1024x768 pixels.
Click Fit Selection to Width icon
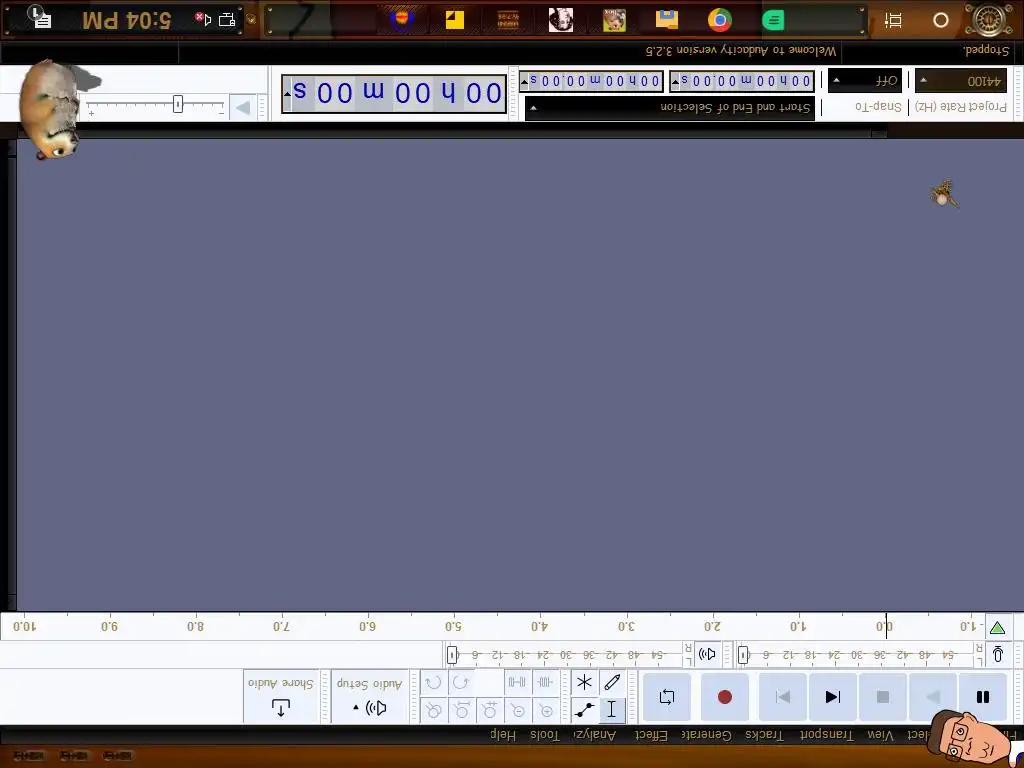(490, 710)
